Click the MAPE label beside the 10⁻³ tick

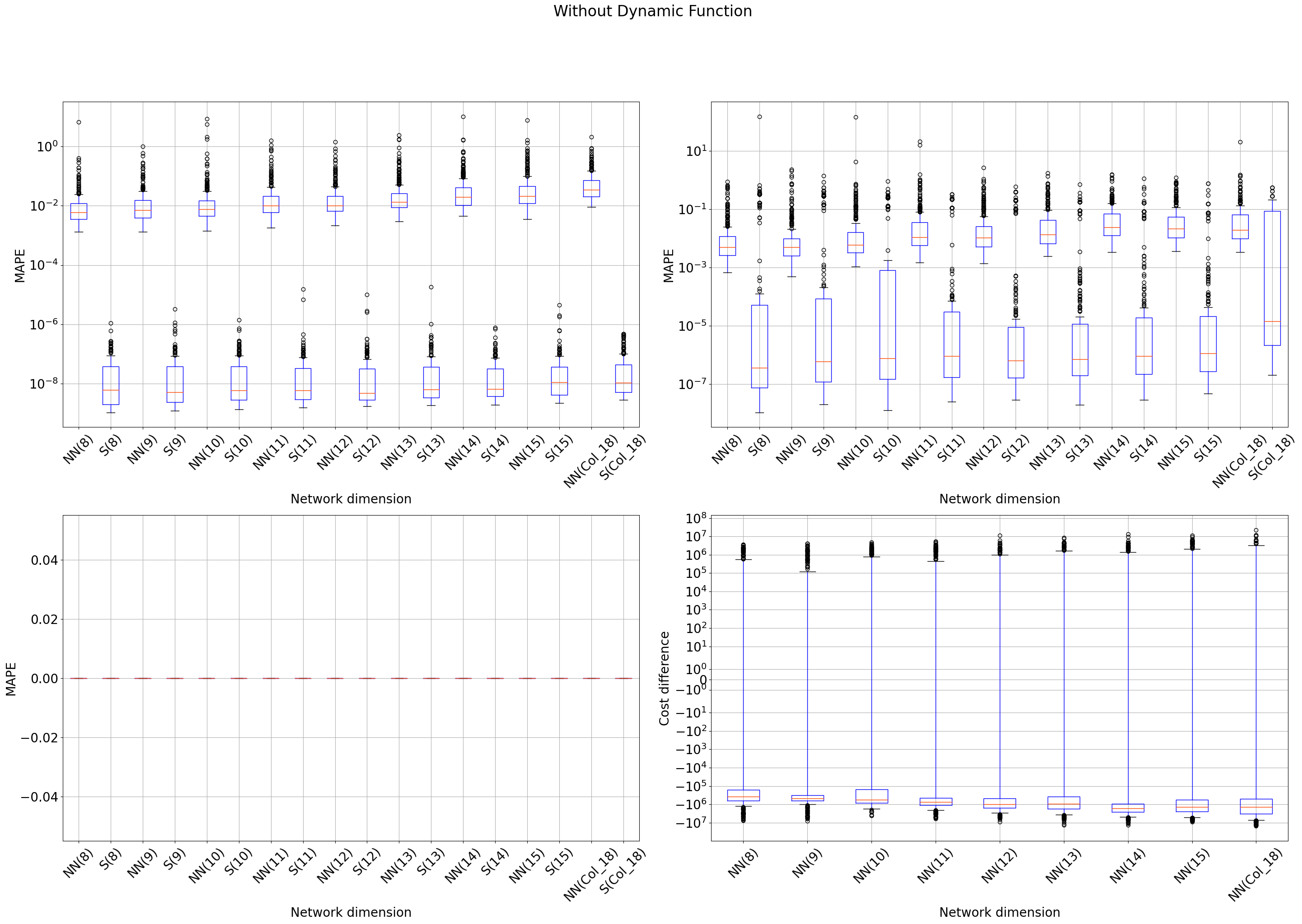(668, 265)
